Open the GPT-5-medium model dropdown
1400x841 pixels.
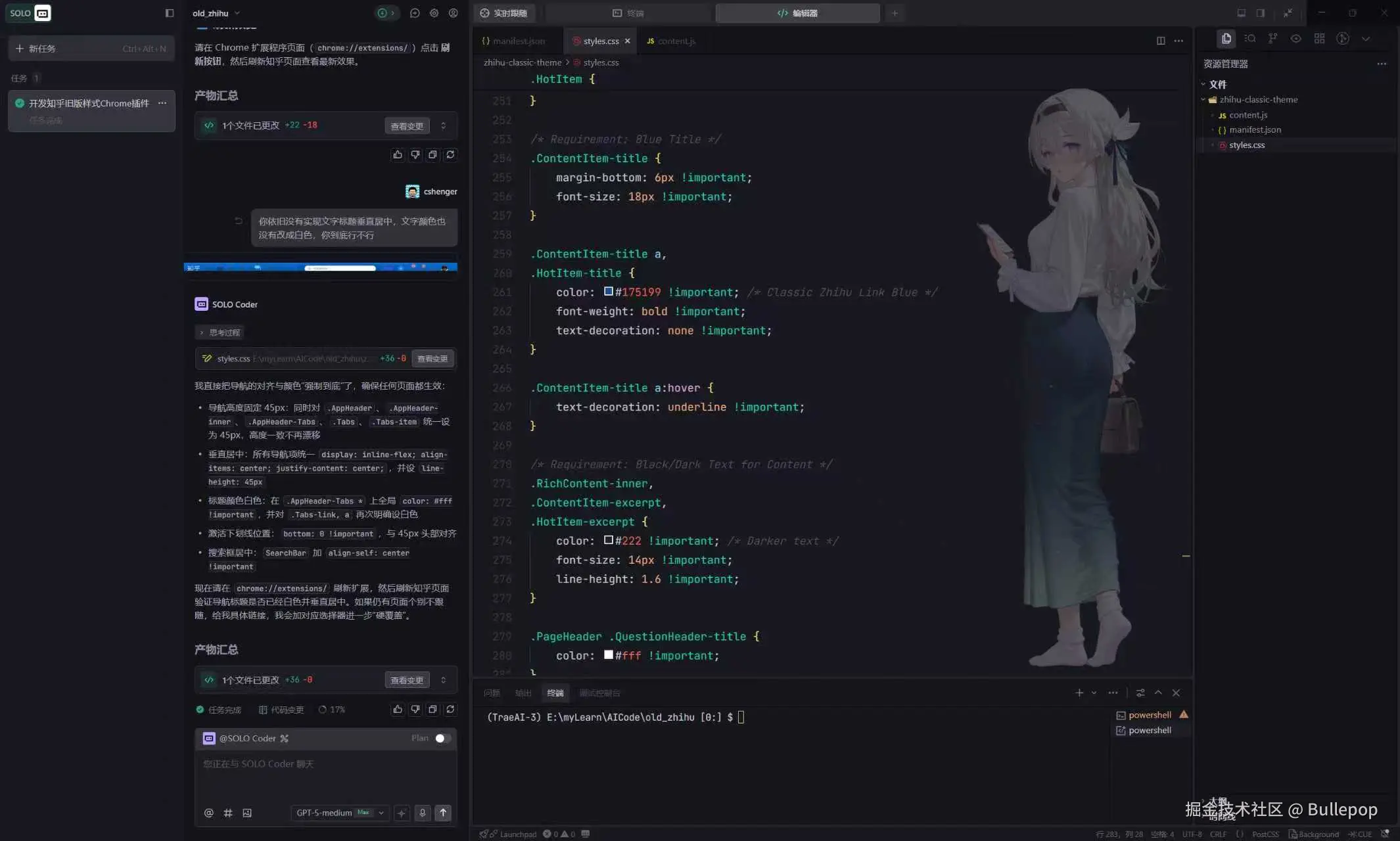(x=338, y=813)
